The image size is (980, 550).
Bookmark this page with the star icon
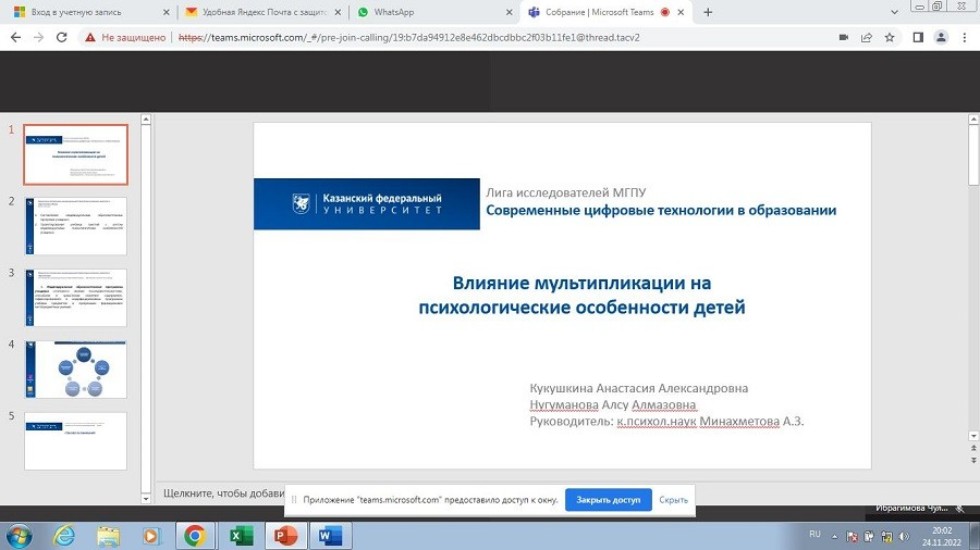pos(889,38)
